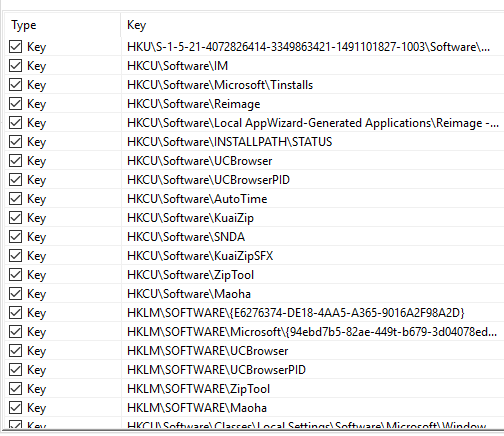Uncheck the HKCU\Software\IM key checkbox
Screen dimensions: 504x436
(16, 66)
